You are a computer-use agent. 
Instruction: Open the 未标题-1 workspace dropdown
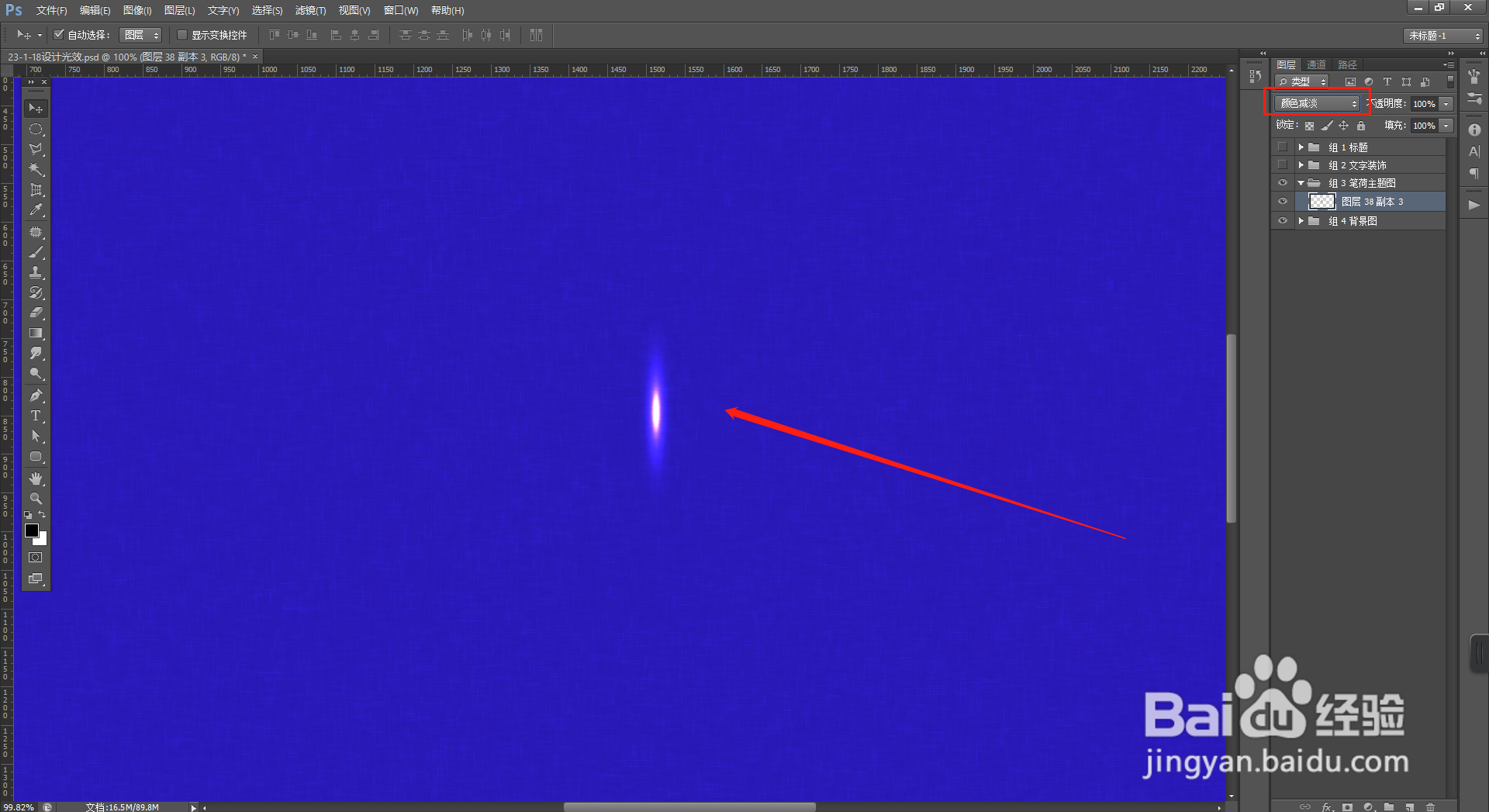pyautogui.click(x=1442, y=36)
